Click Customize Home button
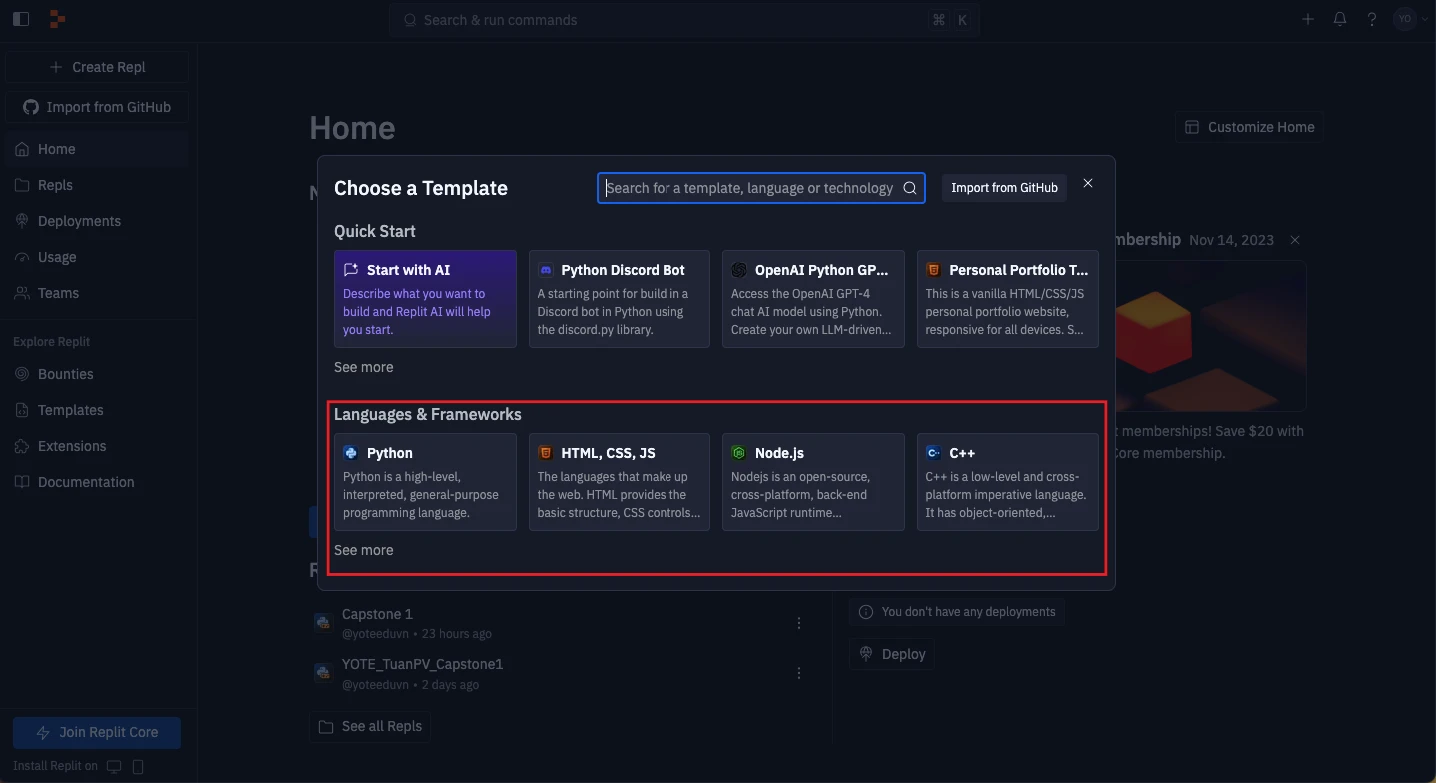Viewport: 1436px width, 783px height. pyautogui.click(x=1249, y=127)
